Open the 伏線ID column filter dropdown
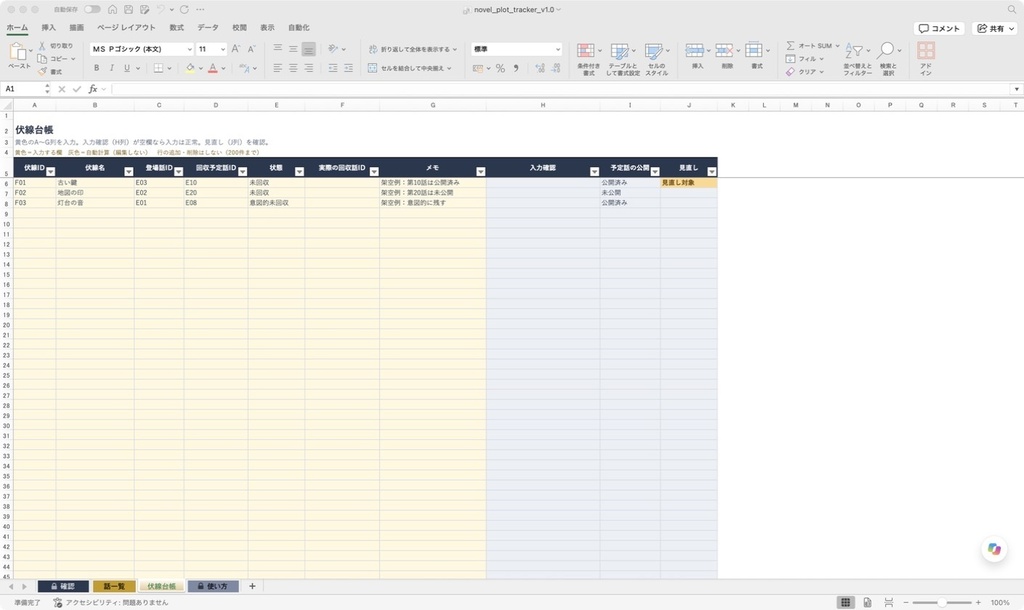 pyautogui.click(x=50, y=172)
